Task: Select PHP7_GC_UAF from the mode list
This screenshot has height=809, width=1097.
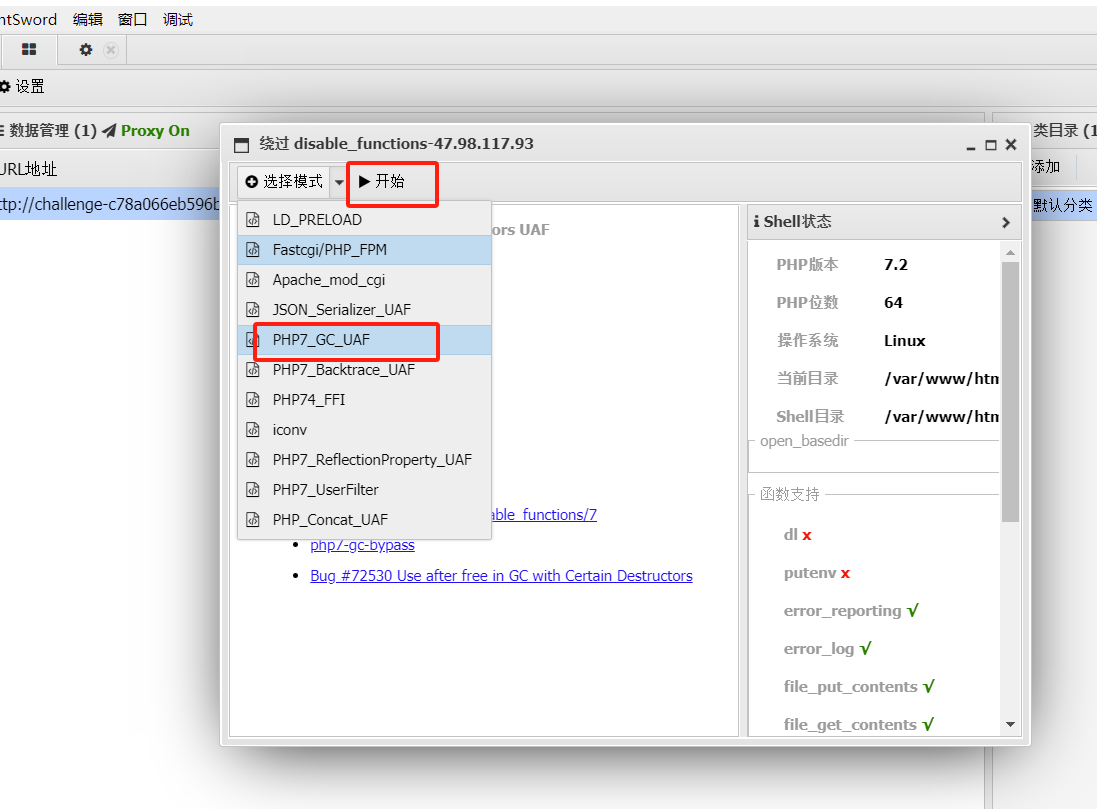Action: [320, 341]
